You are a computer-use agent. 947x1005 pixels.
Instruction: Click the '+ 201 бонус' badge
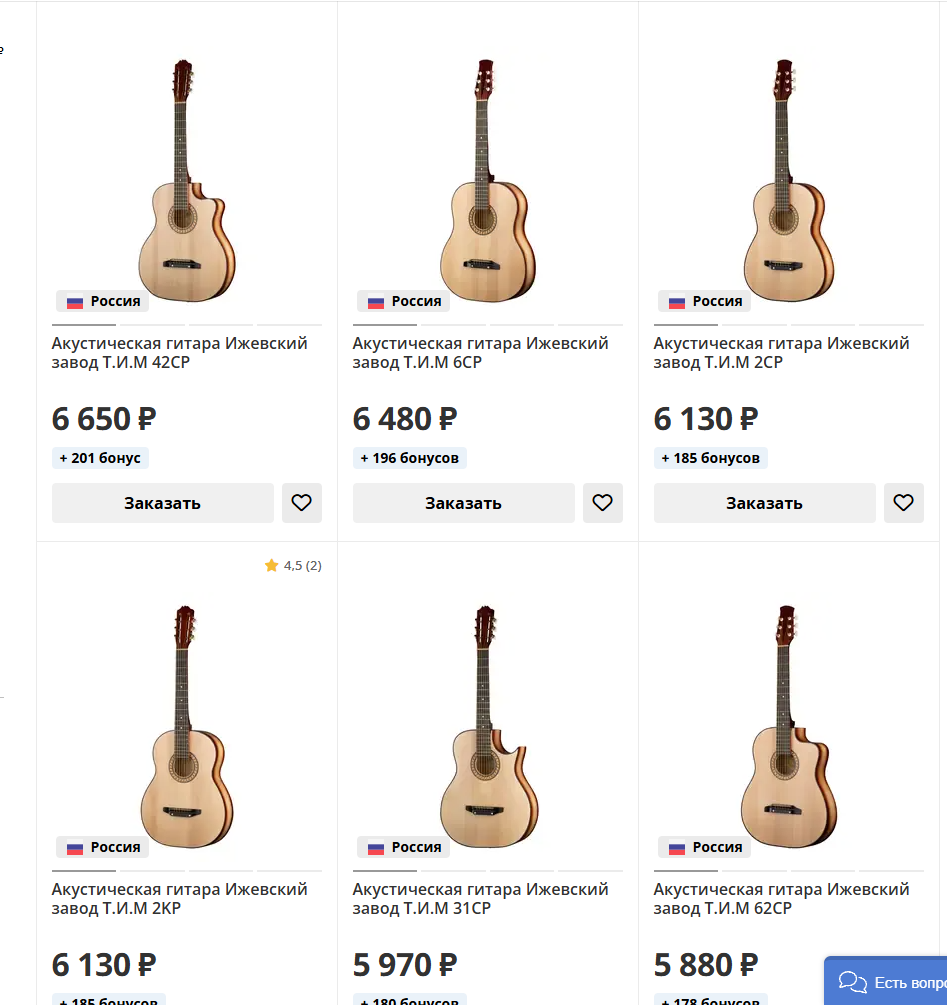(x=100, y=458)
